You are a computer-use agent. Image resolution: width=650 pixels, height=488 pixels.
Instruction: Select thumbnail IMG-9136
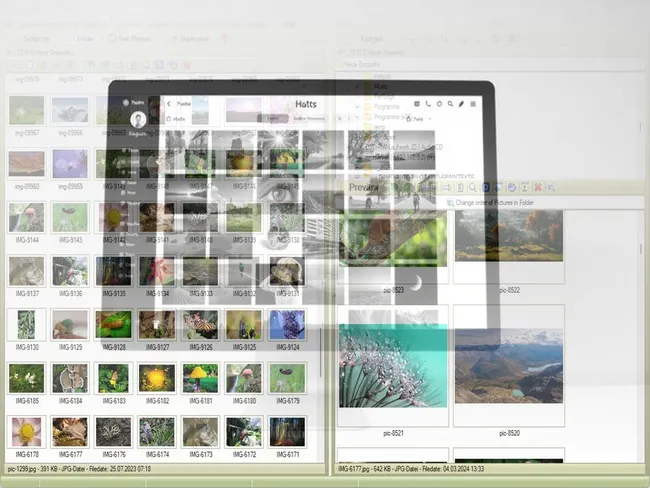click(70, 271)
